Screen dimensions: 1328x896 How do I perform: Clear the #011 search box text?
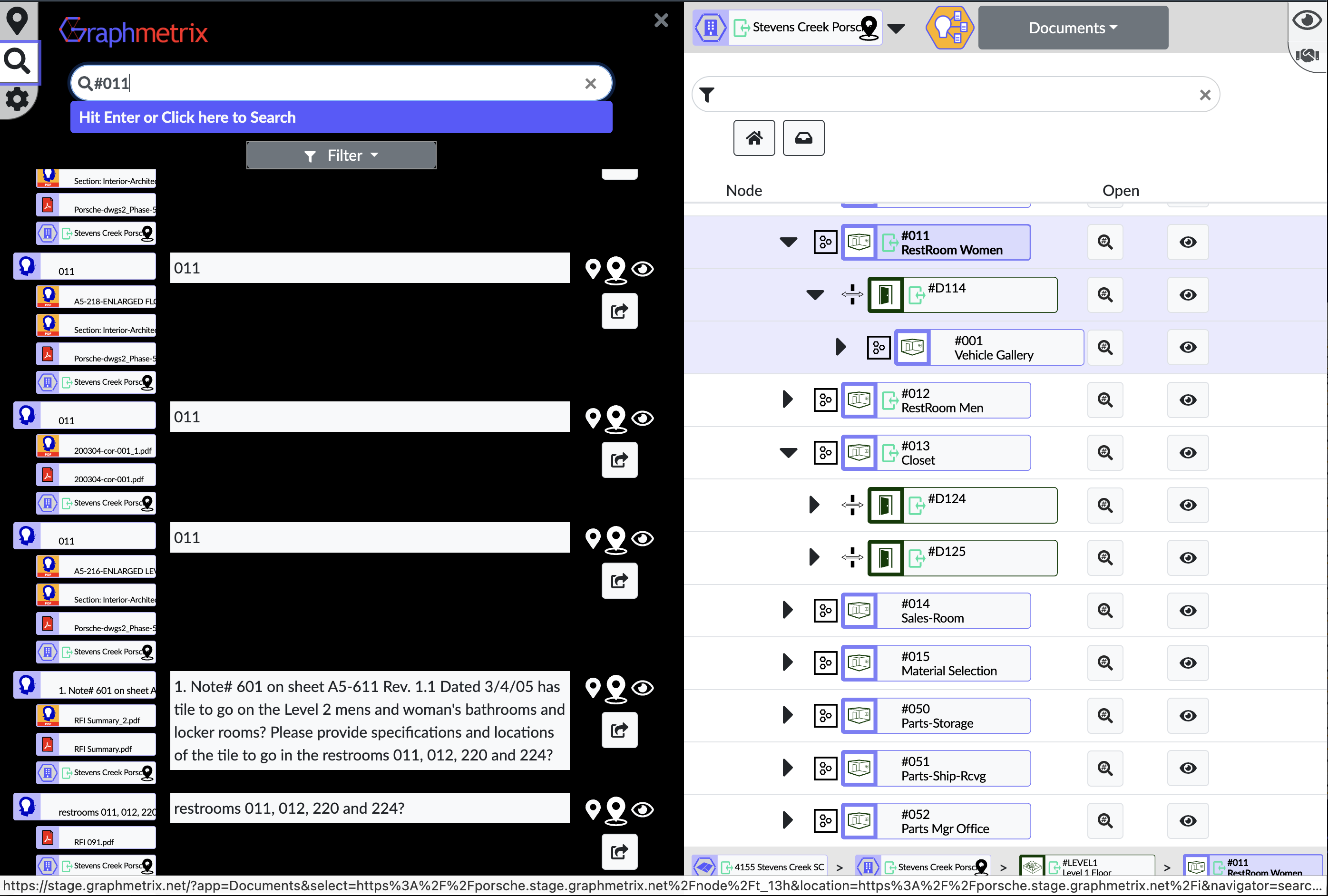(590, 83)
